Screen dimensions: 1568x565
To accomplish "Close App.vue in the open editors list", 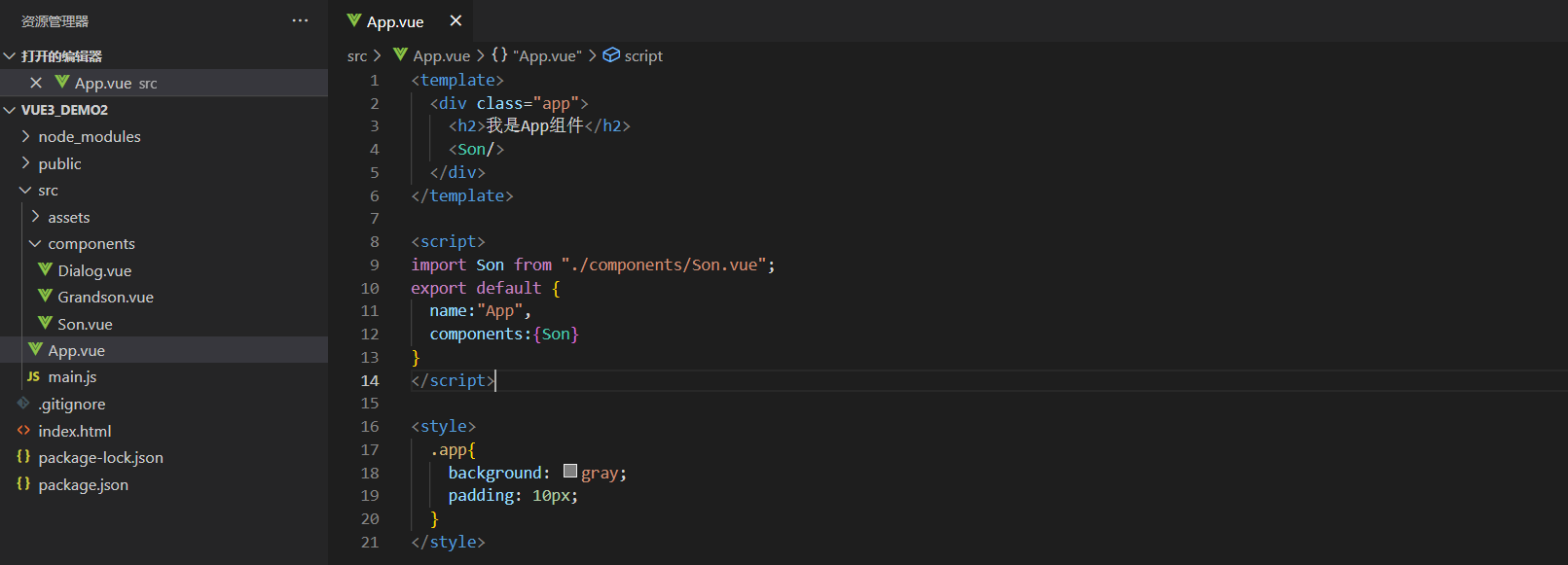I will [x=36, y=83].
